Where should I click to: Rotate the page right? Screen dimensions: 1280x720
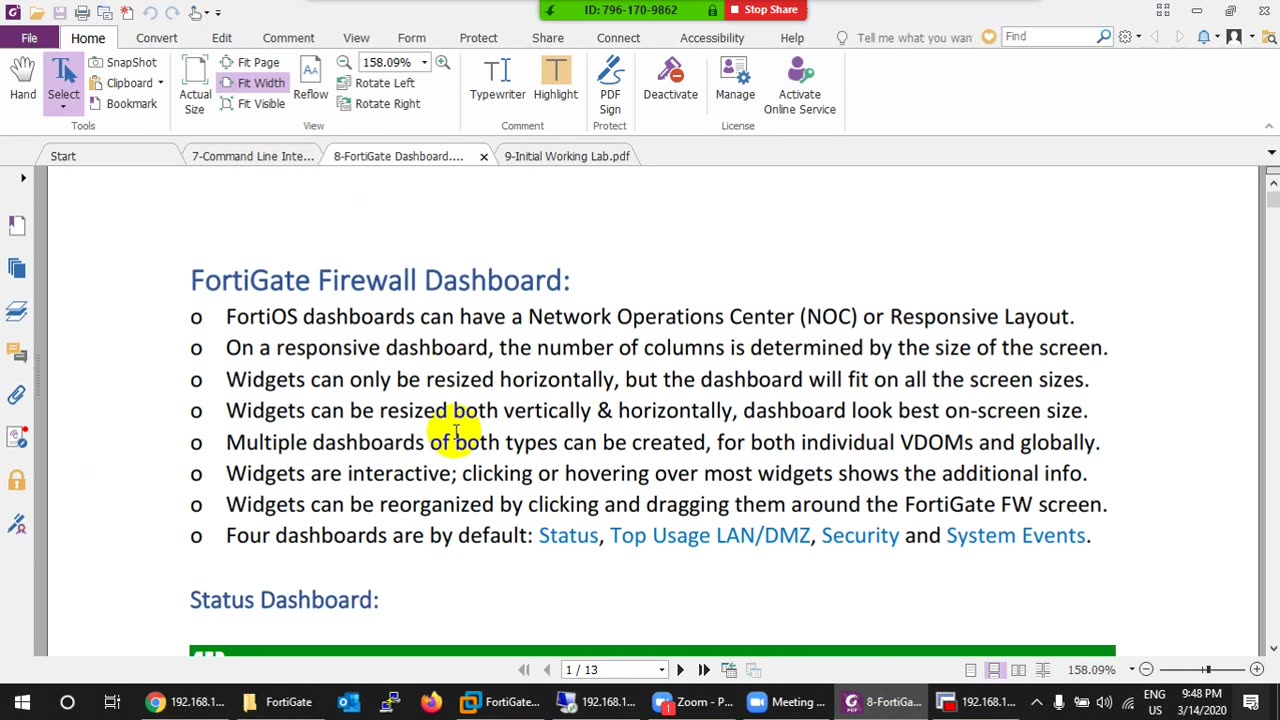tap(379, 104)
